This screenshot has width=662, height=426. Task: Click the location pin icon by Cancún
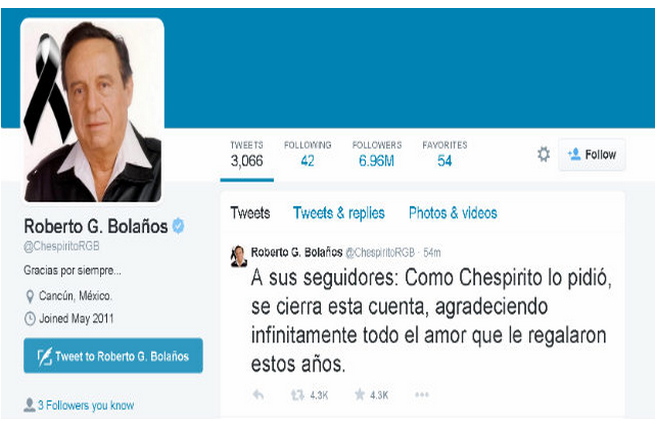pos(30,296)
